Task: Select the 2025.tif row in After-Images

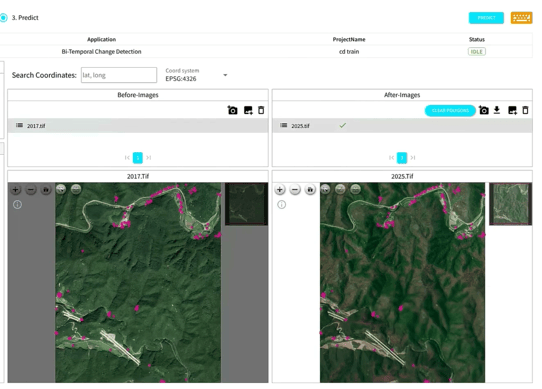Action: [x=402, y=126]
